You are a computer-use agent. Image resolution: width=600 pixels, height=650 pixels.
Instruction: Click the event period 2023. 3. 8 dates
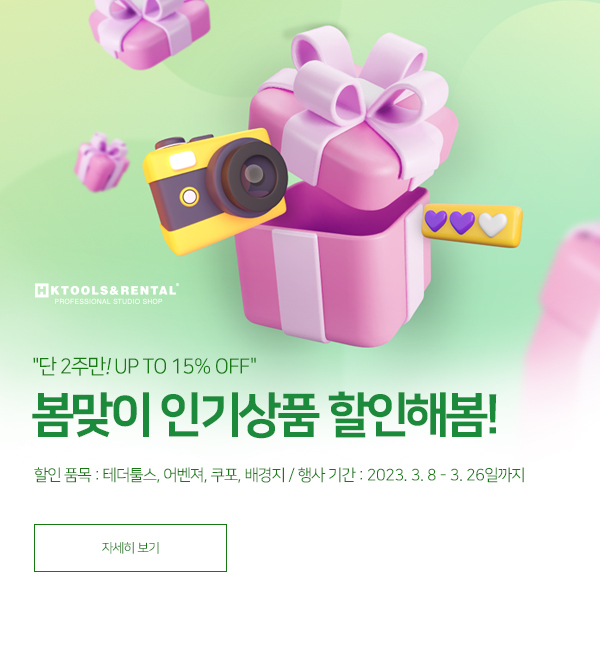pyautogui.click(x=446, y=475)
